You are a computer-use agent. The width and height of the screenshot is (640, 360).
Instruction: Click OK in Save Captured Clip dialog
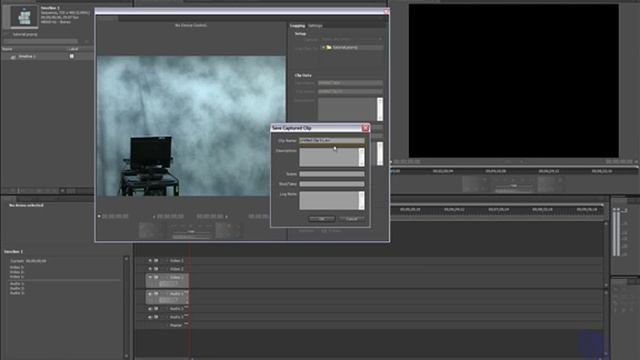322,219
